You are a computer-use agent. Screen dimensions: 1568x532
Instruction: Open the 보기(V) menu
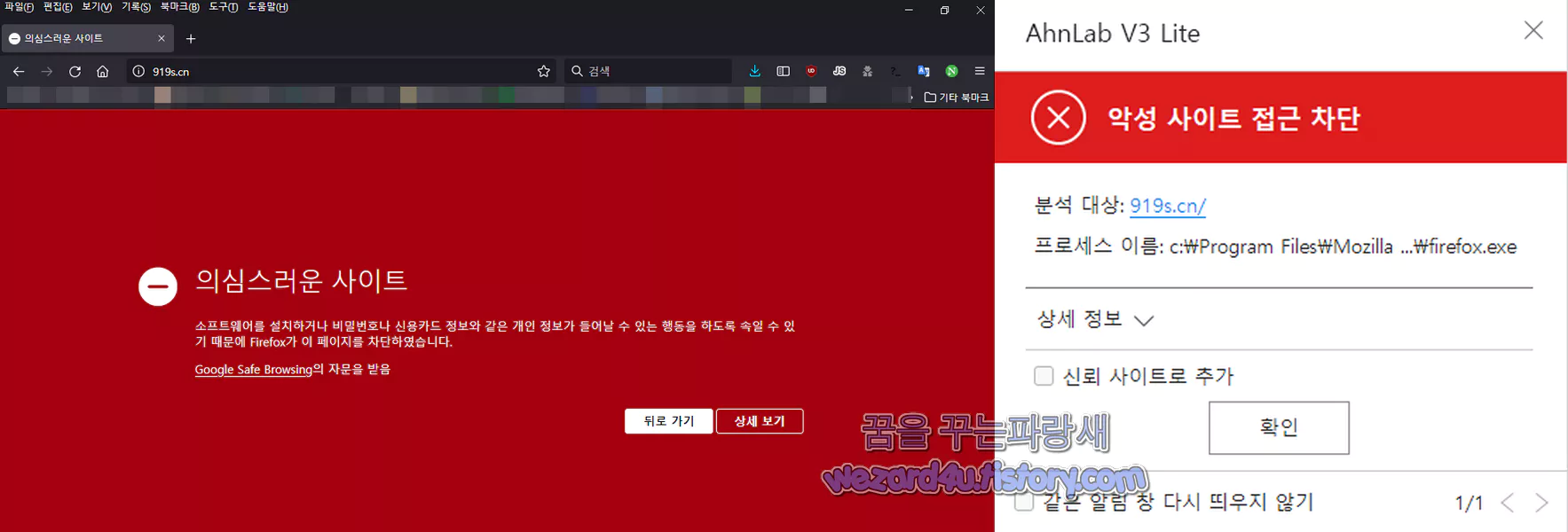[x=97, y=7]
